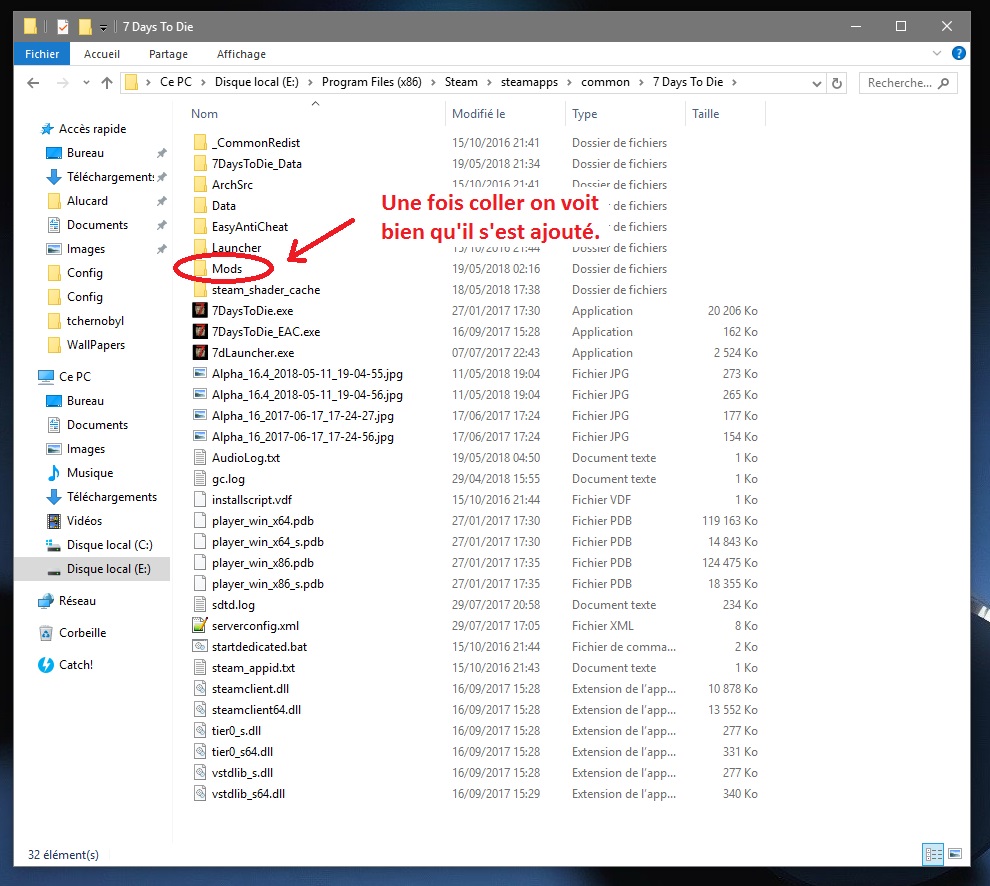The image size is (990, 886).
Task: Click the Back navigation arrow
Action: click(33, 83)
